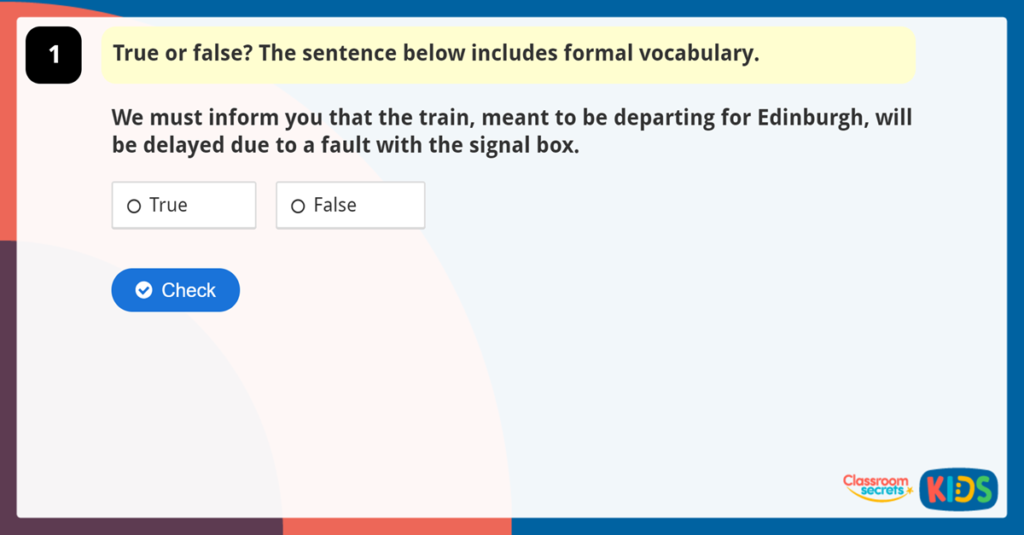Click the yellow question prompt box
Screen dimensions: 1024x535
(508, 54)
